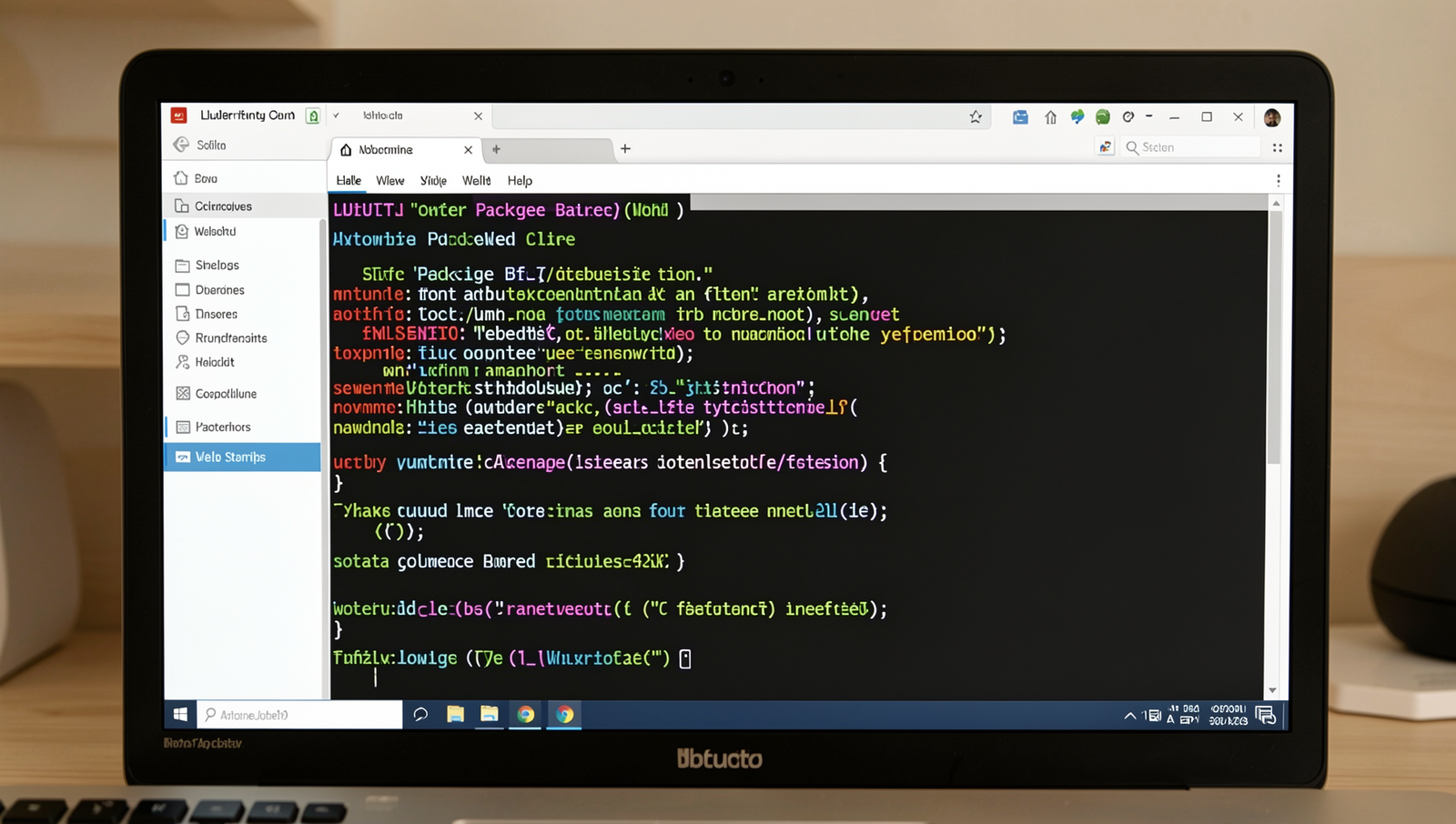The width and height of the screenshot is (1456, 824).
Task: Click the red app logo icon
Action: [179, 116]
